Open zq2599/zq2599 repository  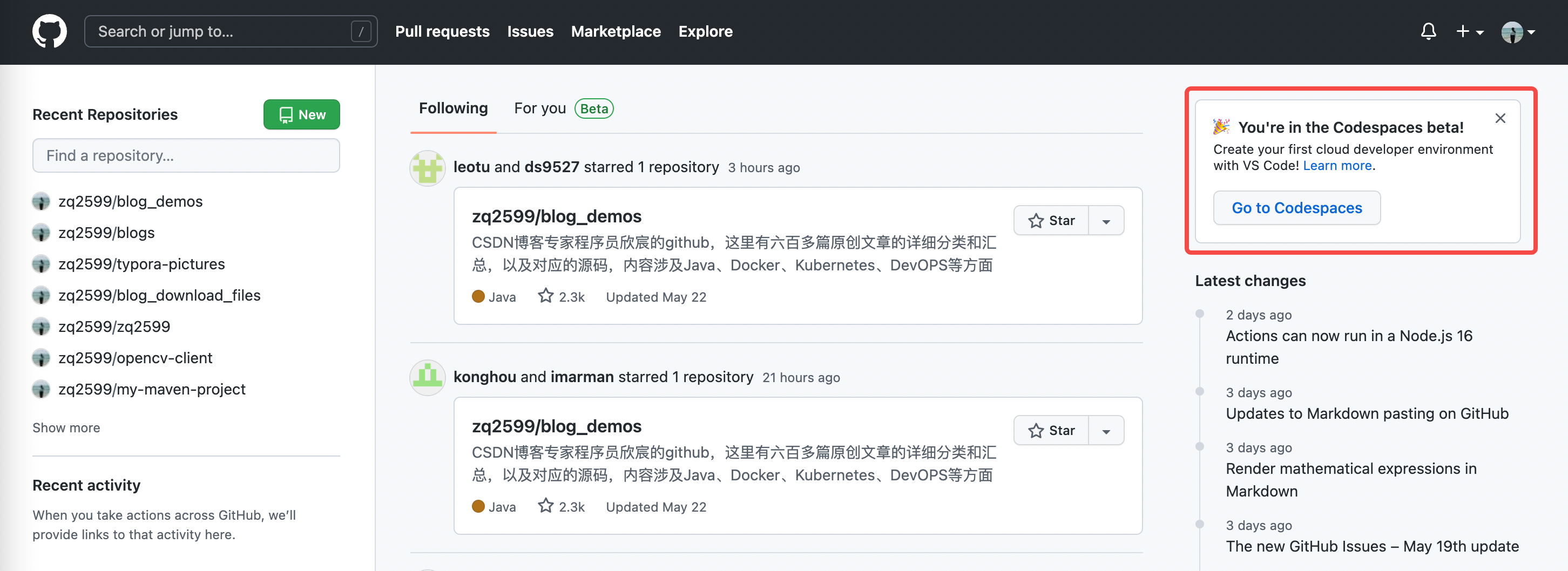coord(114,327)
